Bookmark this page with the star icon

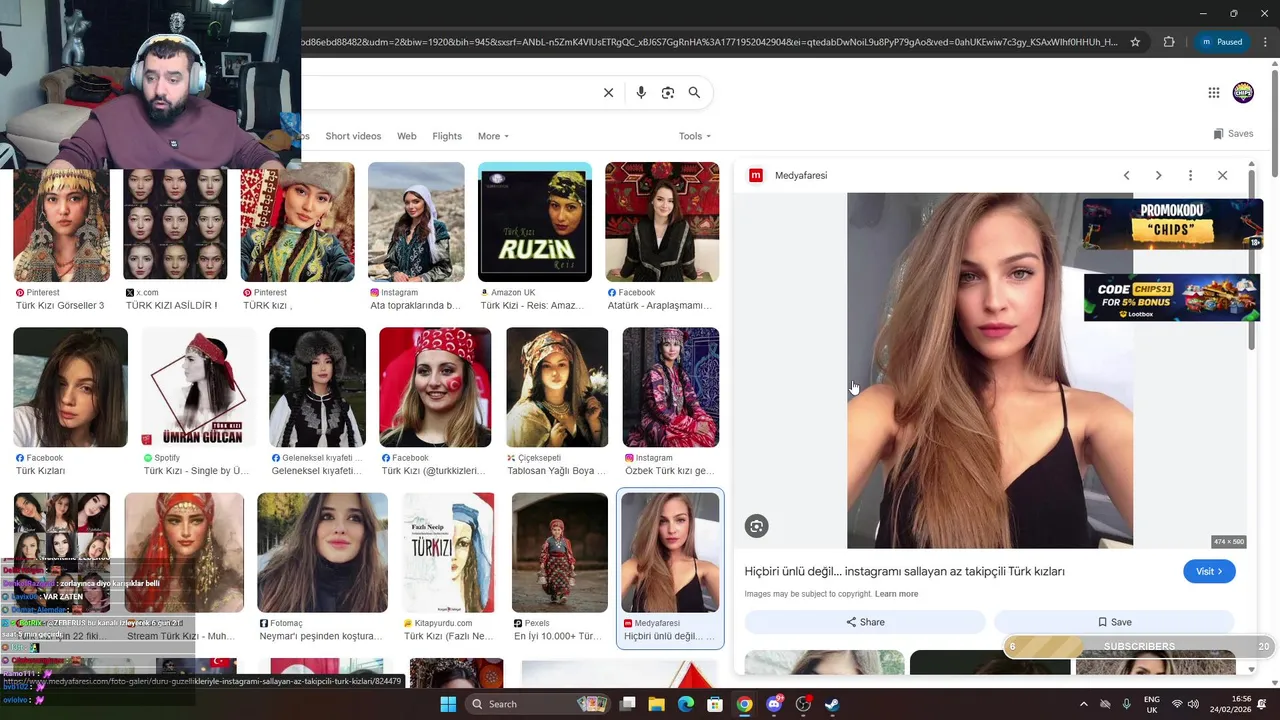(x=1135, y=42)
